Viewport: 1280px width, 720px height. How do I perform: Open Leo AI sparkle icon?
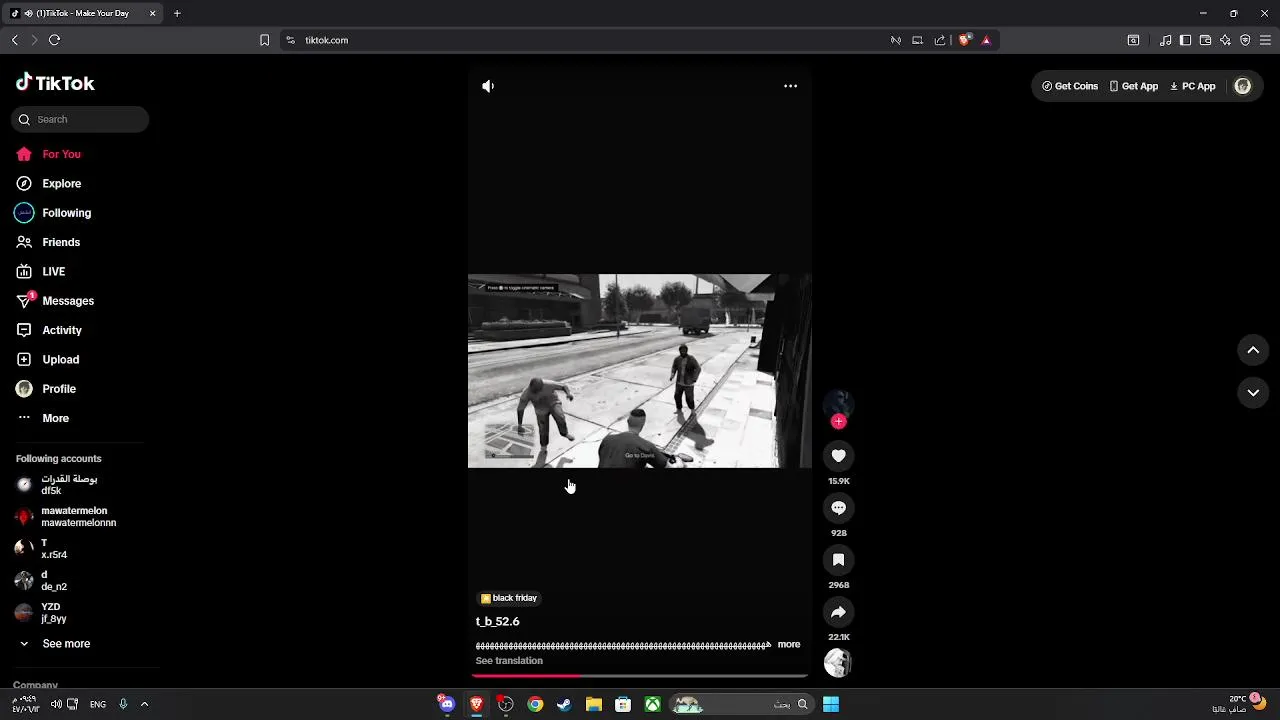1225,40
